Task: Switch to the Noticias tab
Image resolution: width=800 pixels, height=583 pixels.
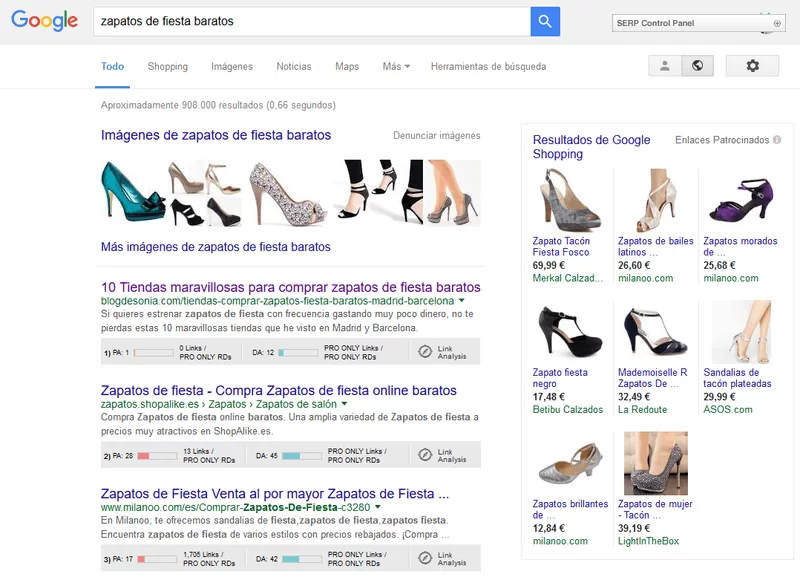Action: [293, 66]
